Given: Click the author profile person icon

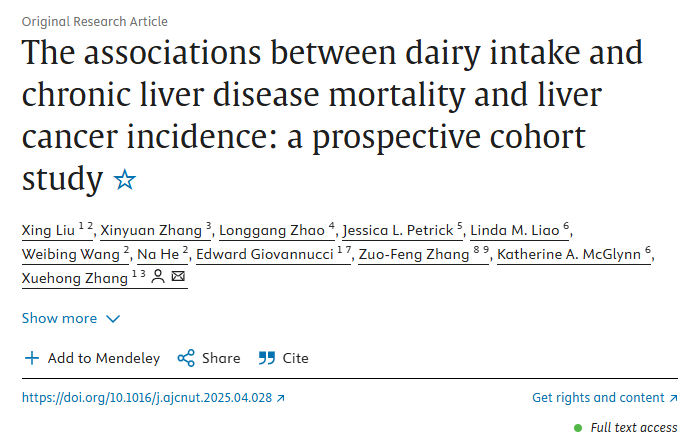Looking at the screenshot, I should click(158, 277).
